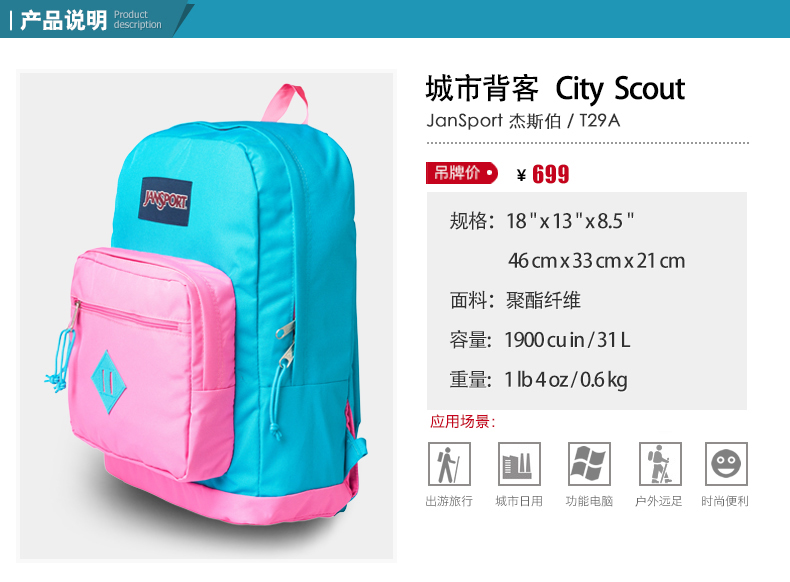Click the JanSport 杰斯伯 / T29A model text
790x582 pixels.
pyautogui.click(x=523, y=121)
